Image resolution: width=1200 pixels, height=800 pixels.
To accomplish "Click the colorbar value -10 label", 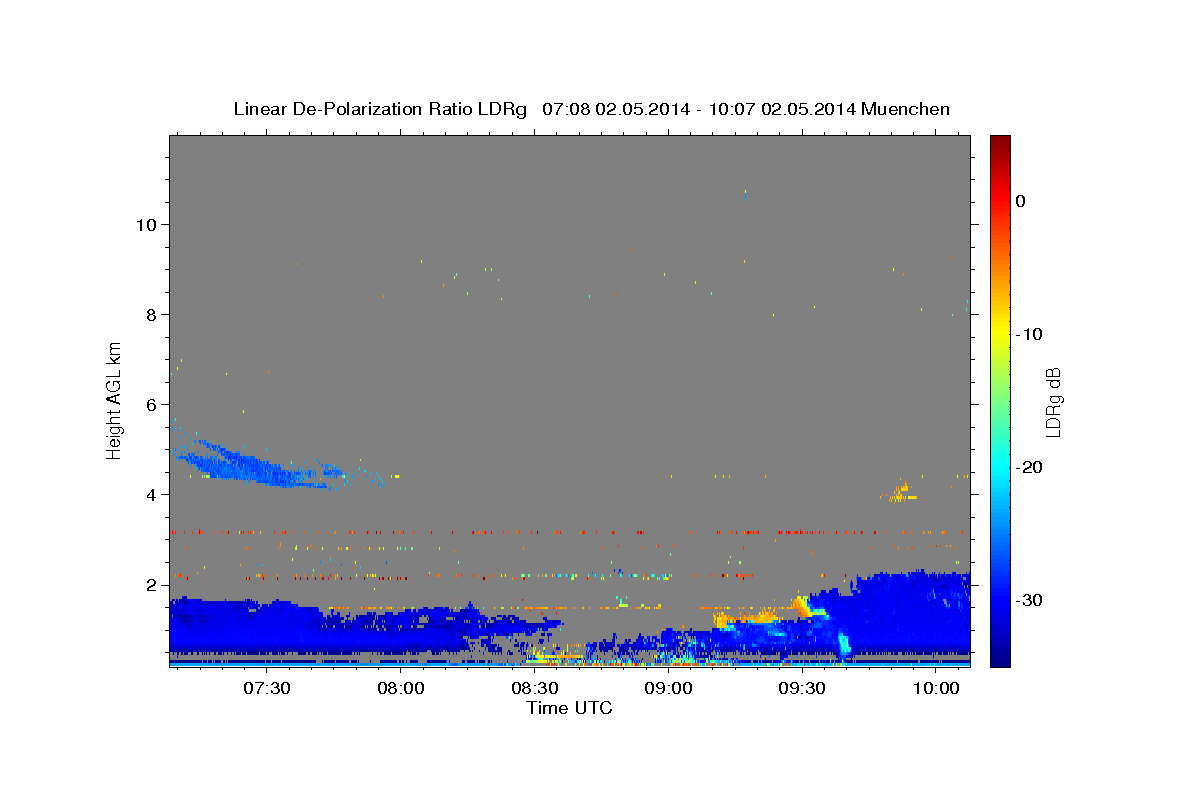I will 1029,334.
